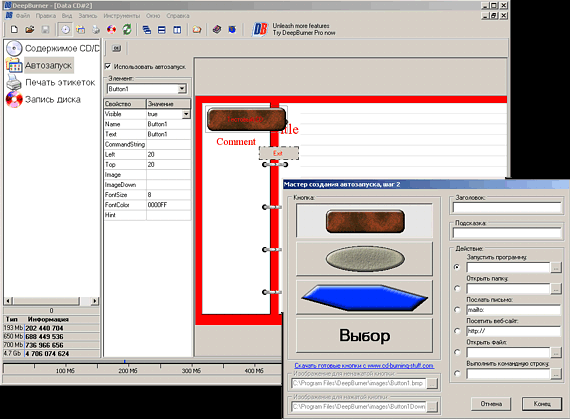
Task: Click the Подсказка input field
Action: pyautogui.click(x=507, y=233)
